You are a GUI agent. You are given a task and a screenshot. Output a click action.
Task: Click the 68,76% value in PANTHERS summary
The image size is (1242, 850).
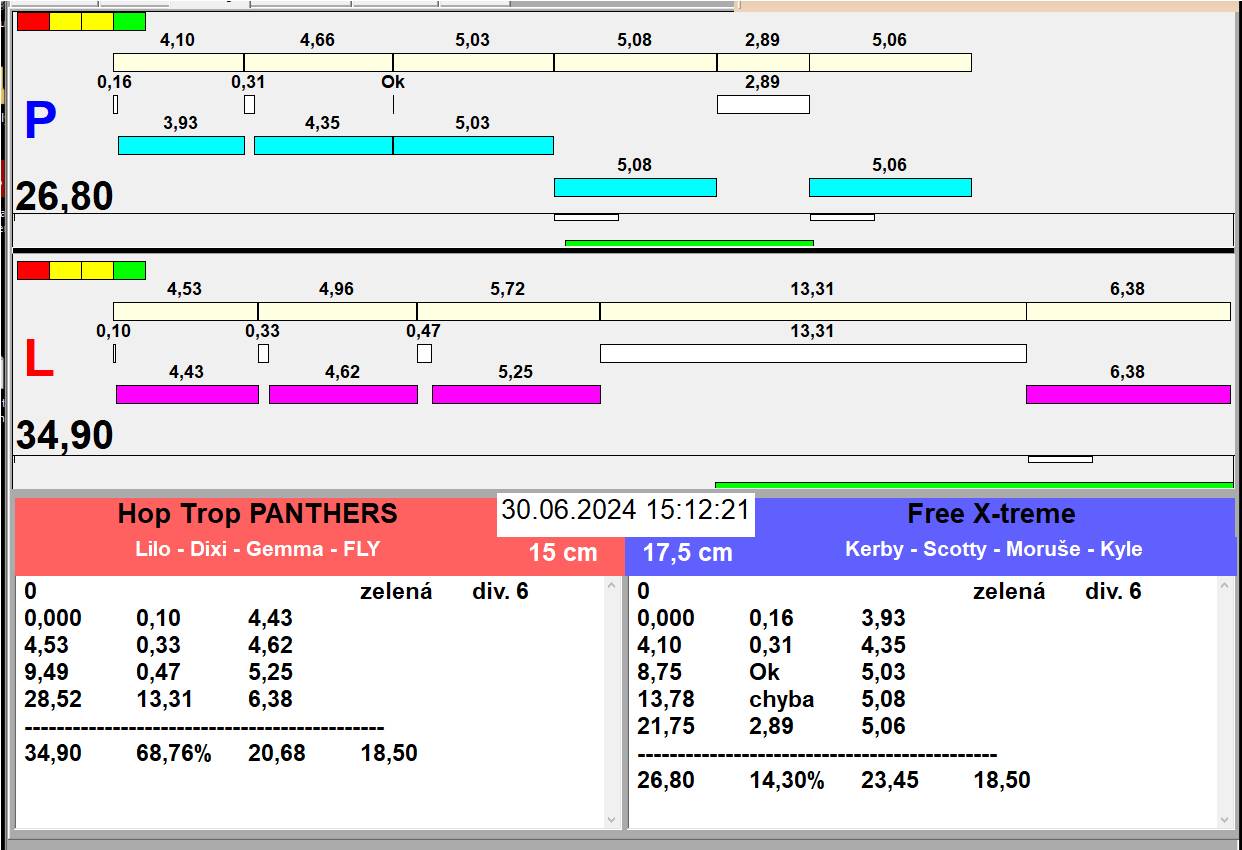click(x=173, y=753)
